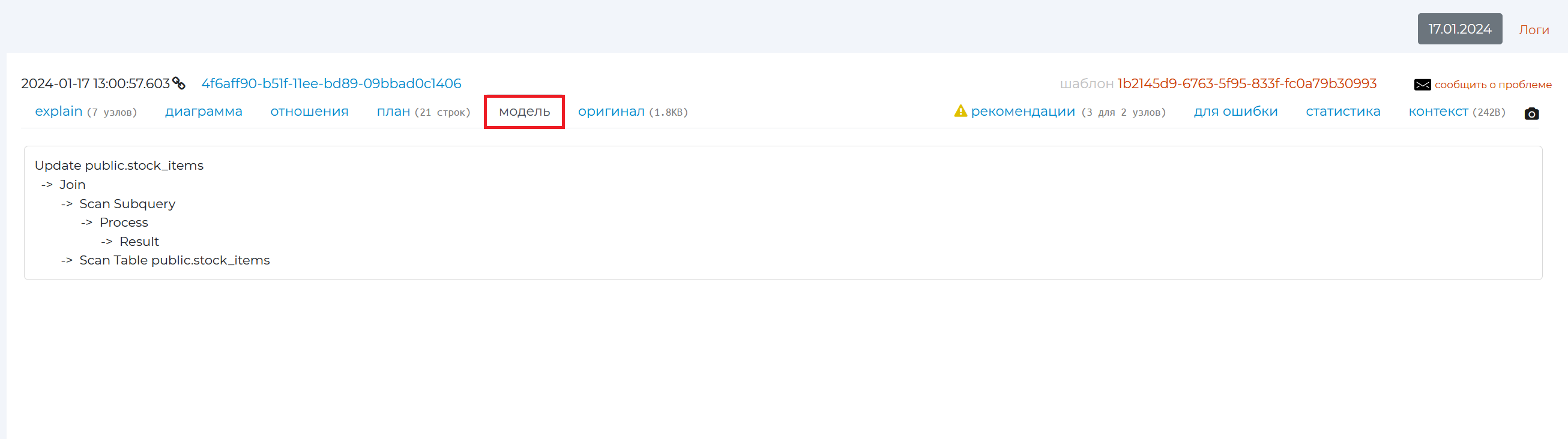Click the camera snapshot icon
1568x439 pixels.
click(1531, 114)
